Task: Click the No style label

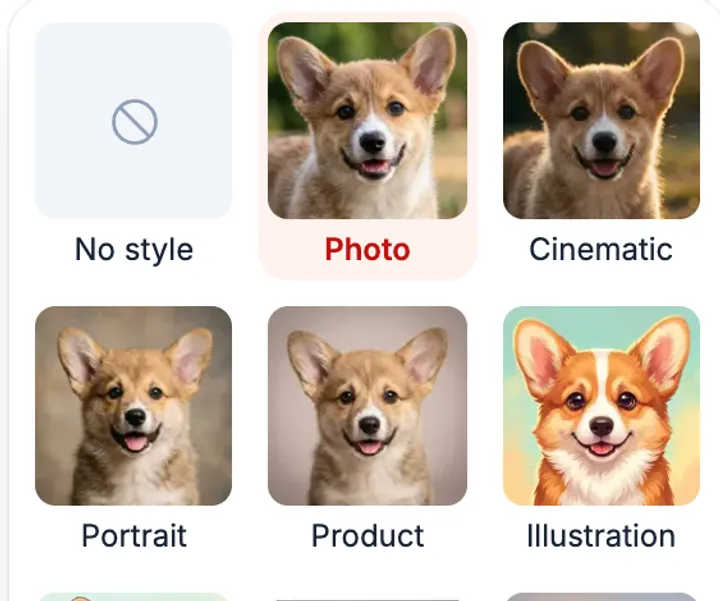Action: pos(134,250)
